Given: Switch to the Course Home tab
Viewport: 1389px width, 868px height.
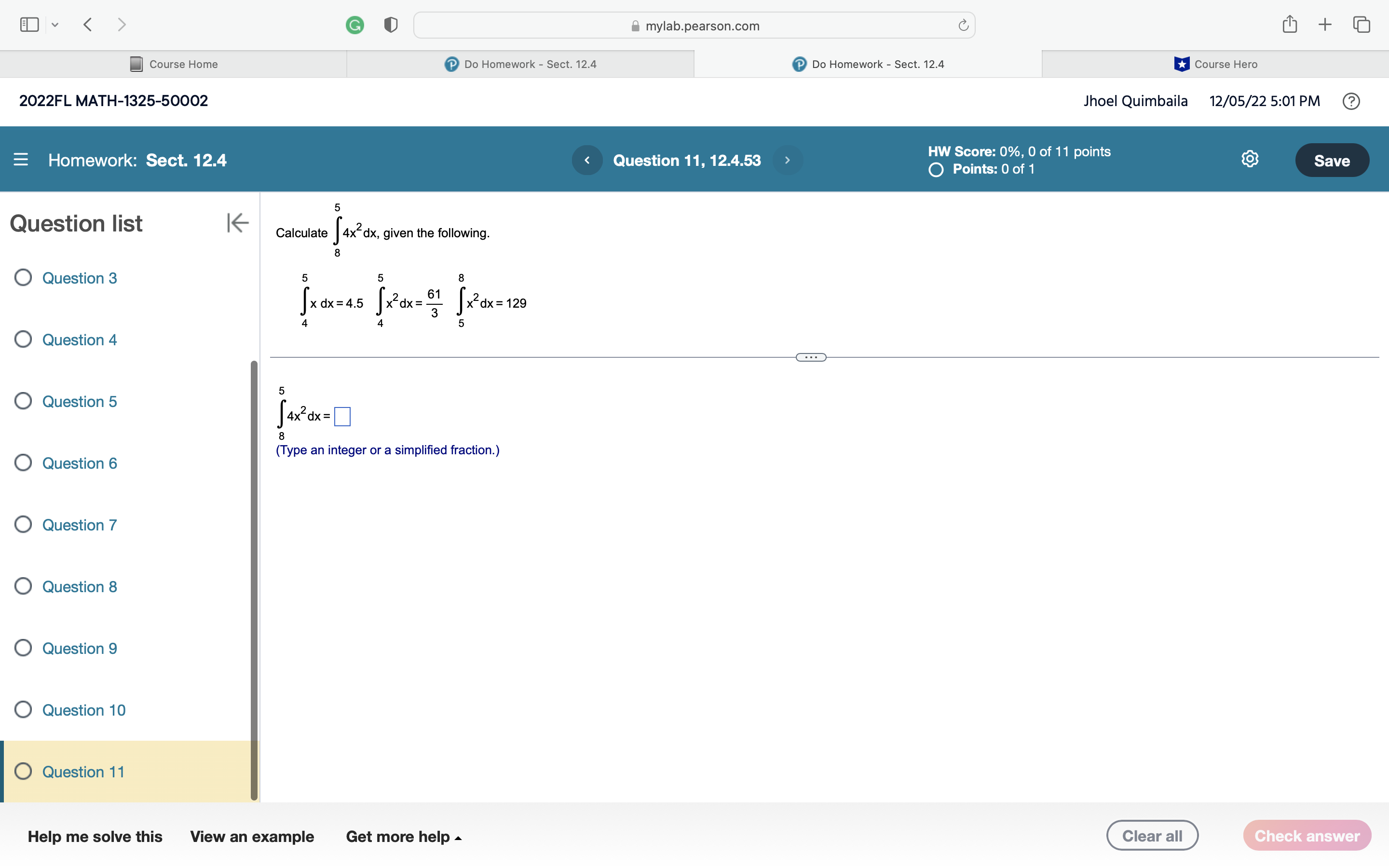Looking at the screenshot, I should (x=174, y=64).
